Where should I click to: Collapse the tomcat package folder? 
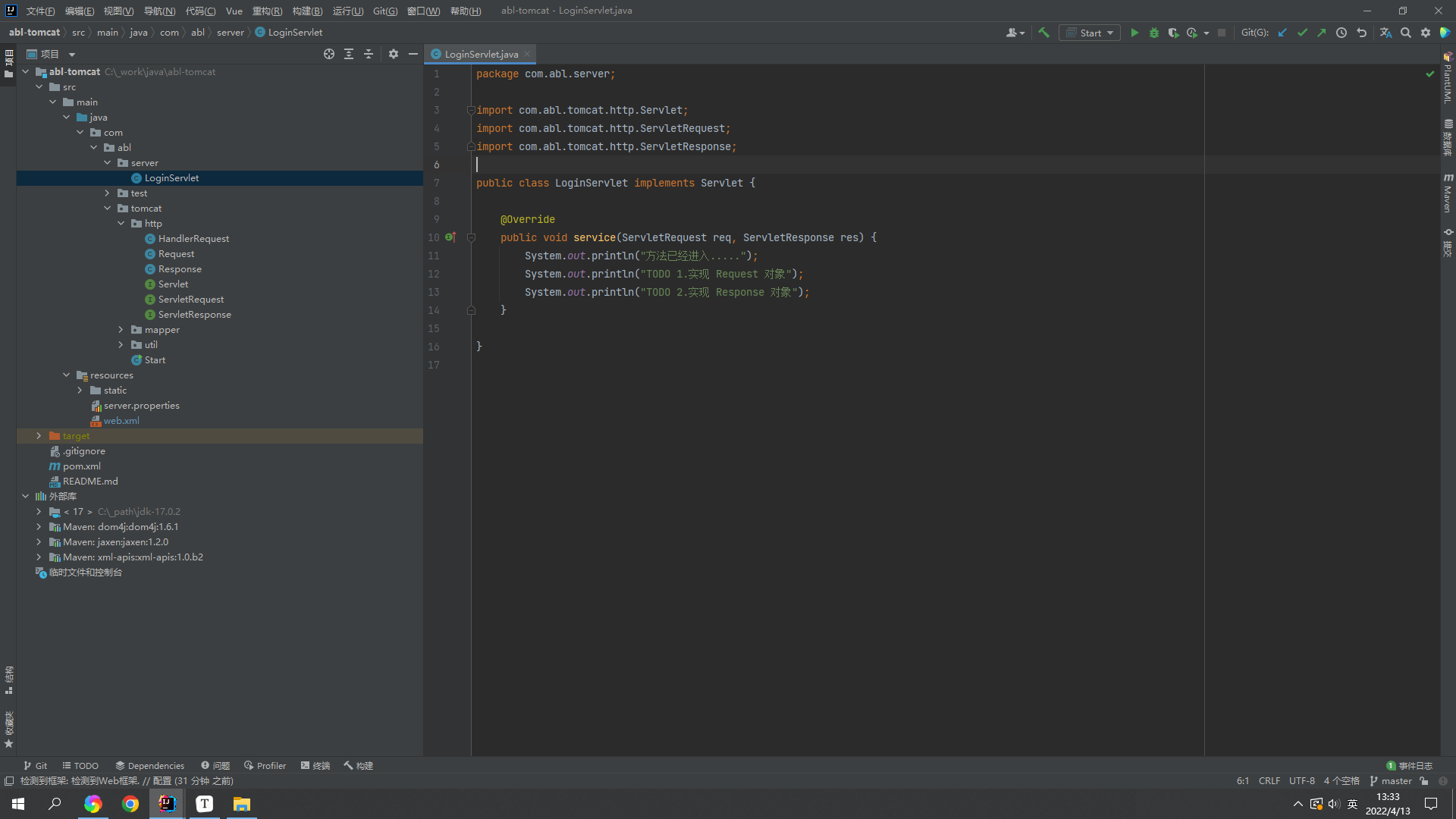[x=108, y=208]
